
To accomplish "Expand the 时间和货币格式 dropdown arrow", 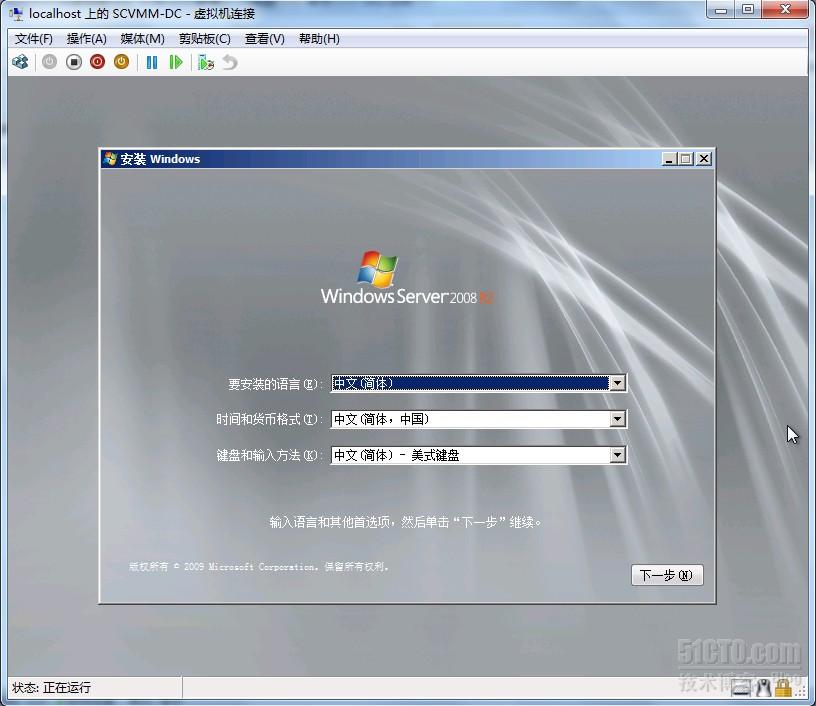I will 617,419.
